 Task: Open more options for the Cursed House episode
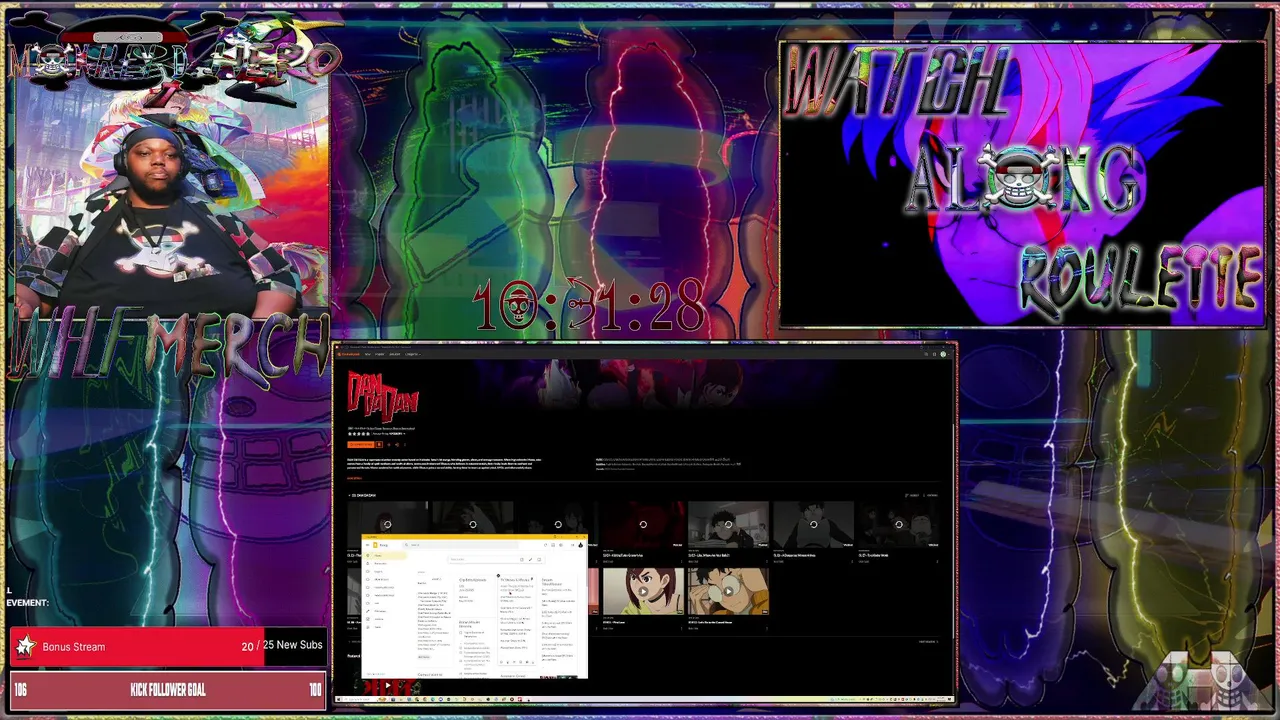[766, 628]
